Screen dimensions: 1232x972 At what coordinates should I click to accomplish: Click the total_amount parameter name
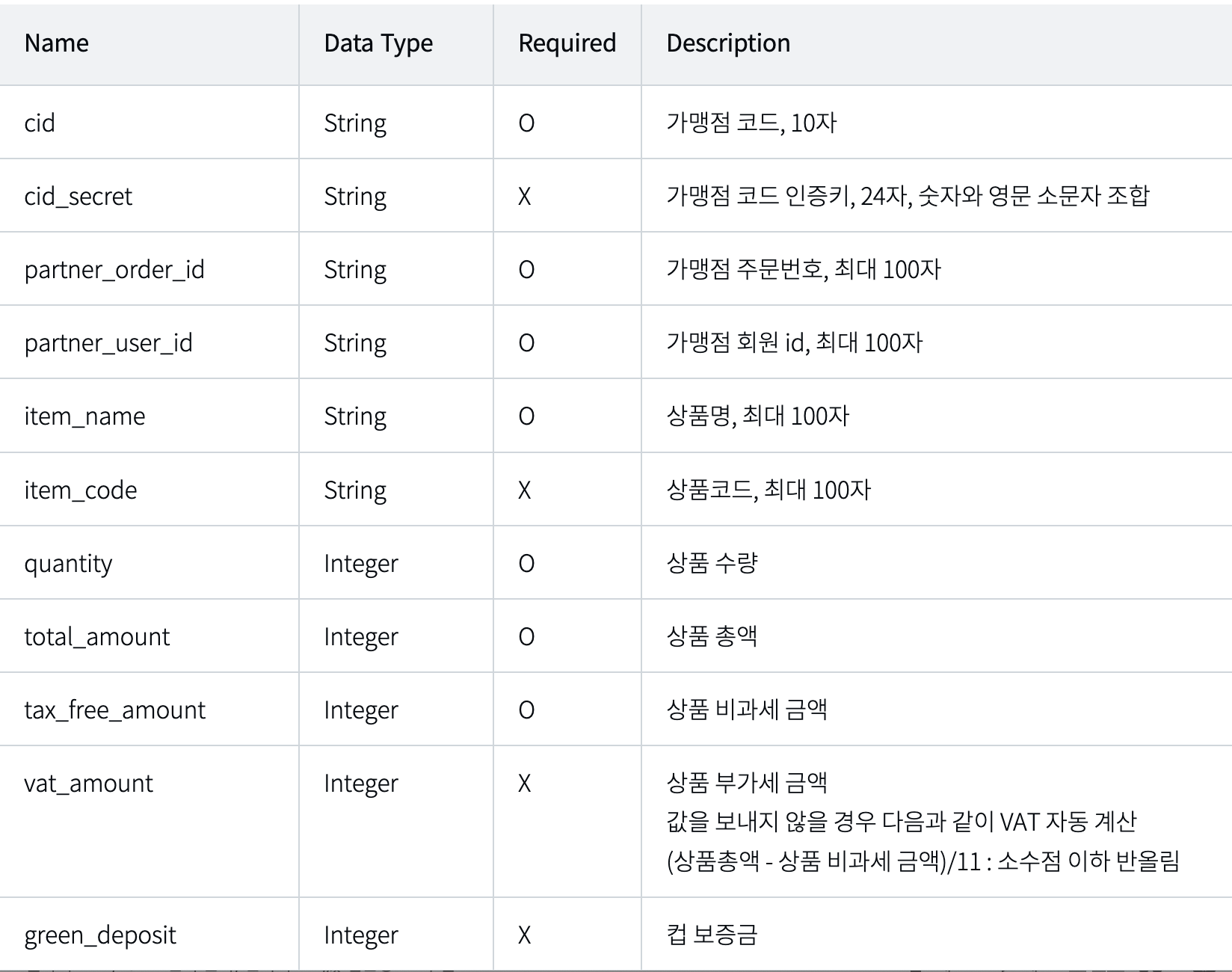coord(97,636)
